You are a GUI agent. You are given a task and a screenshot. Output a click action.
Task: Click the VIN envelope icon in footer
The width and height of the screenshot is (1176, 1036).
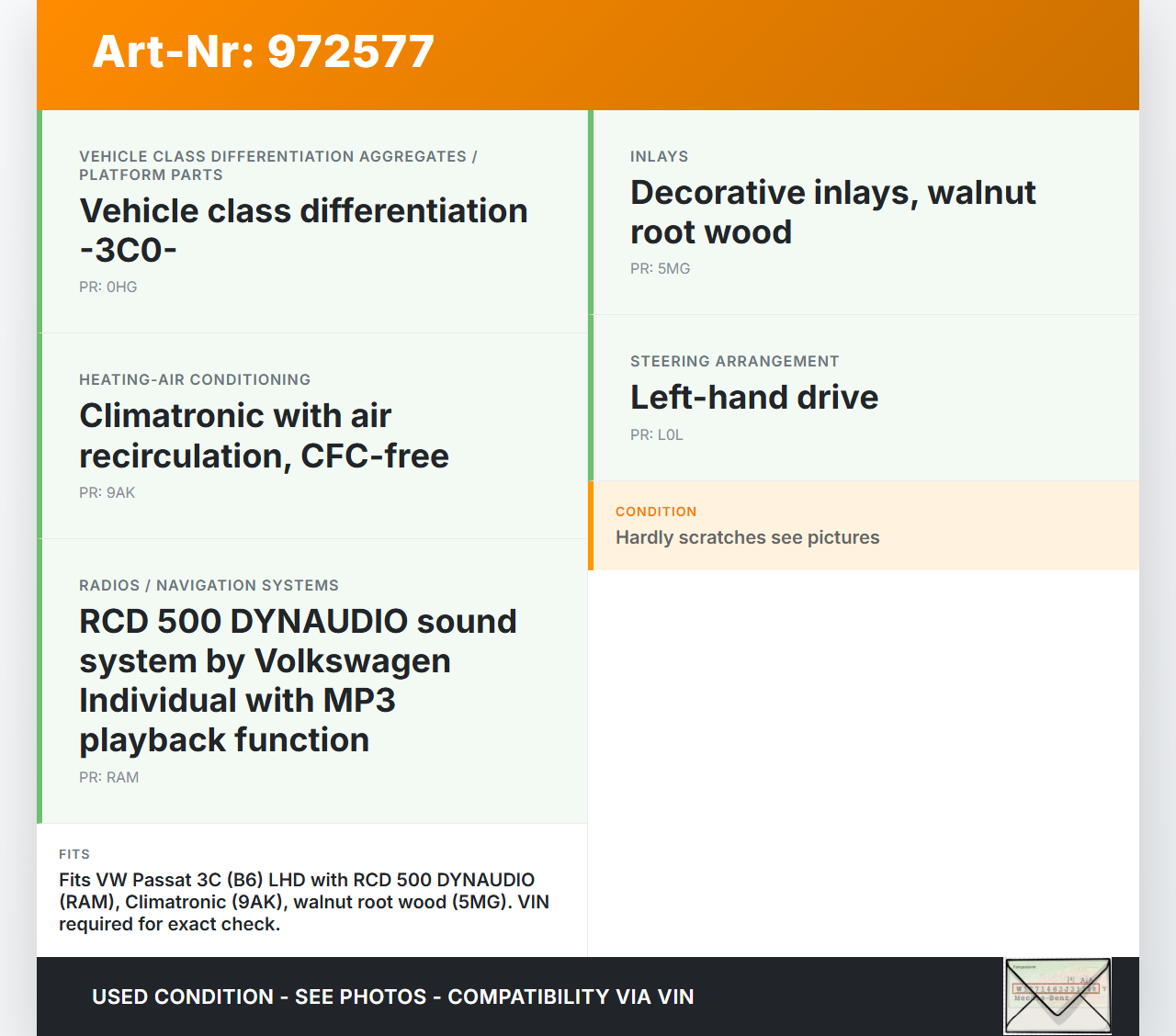coord(1057,996)
